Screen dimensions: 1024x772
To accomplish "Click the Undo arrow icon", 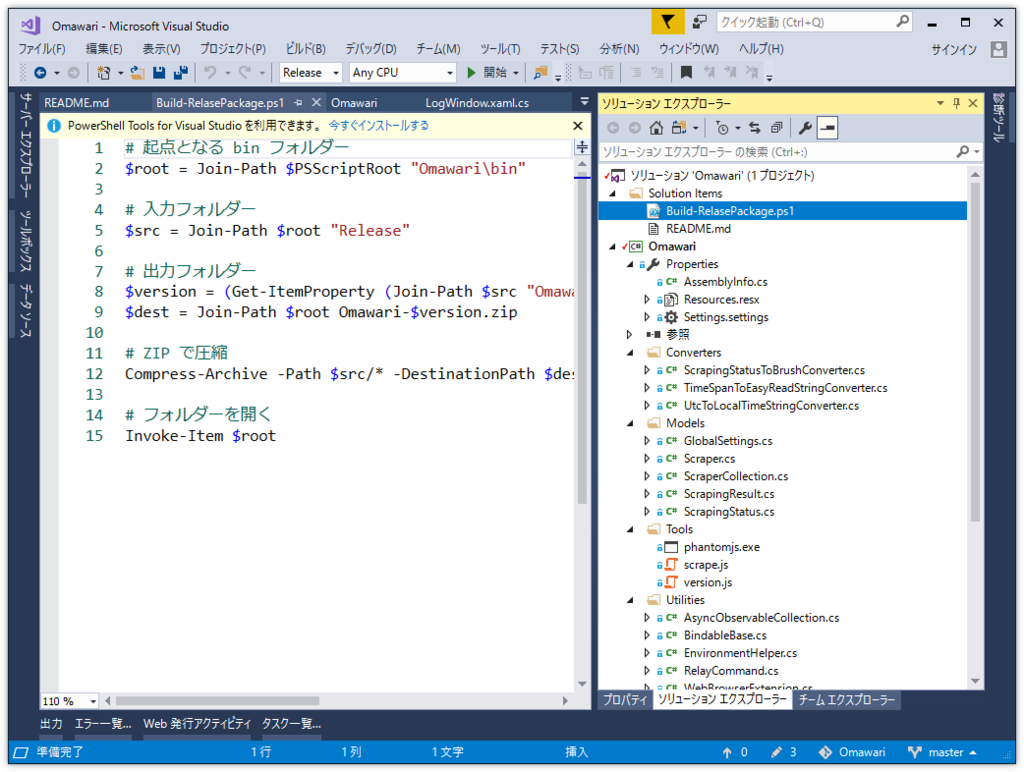I will click(x=210, y=72).
